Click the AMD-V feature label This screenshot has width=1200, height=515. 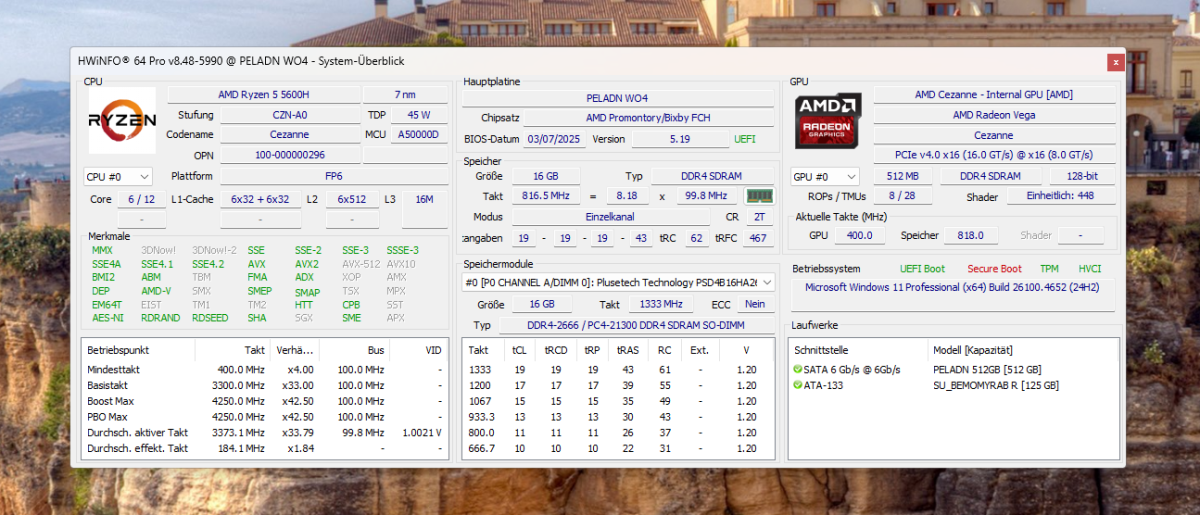pos(156,291)
